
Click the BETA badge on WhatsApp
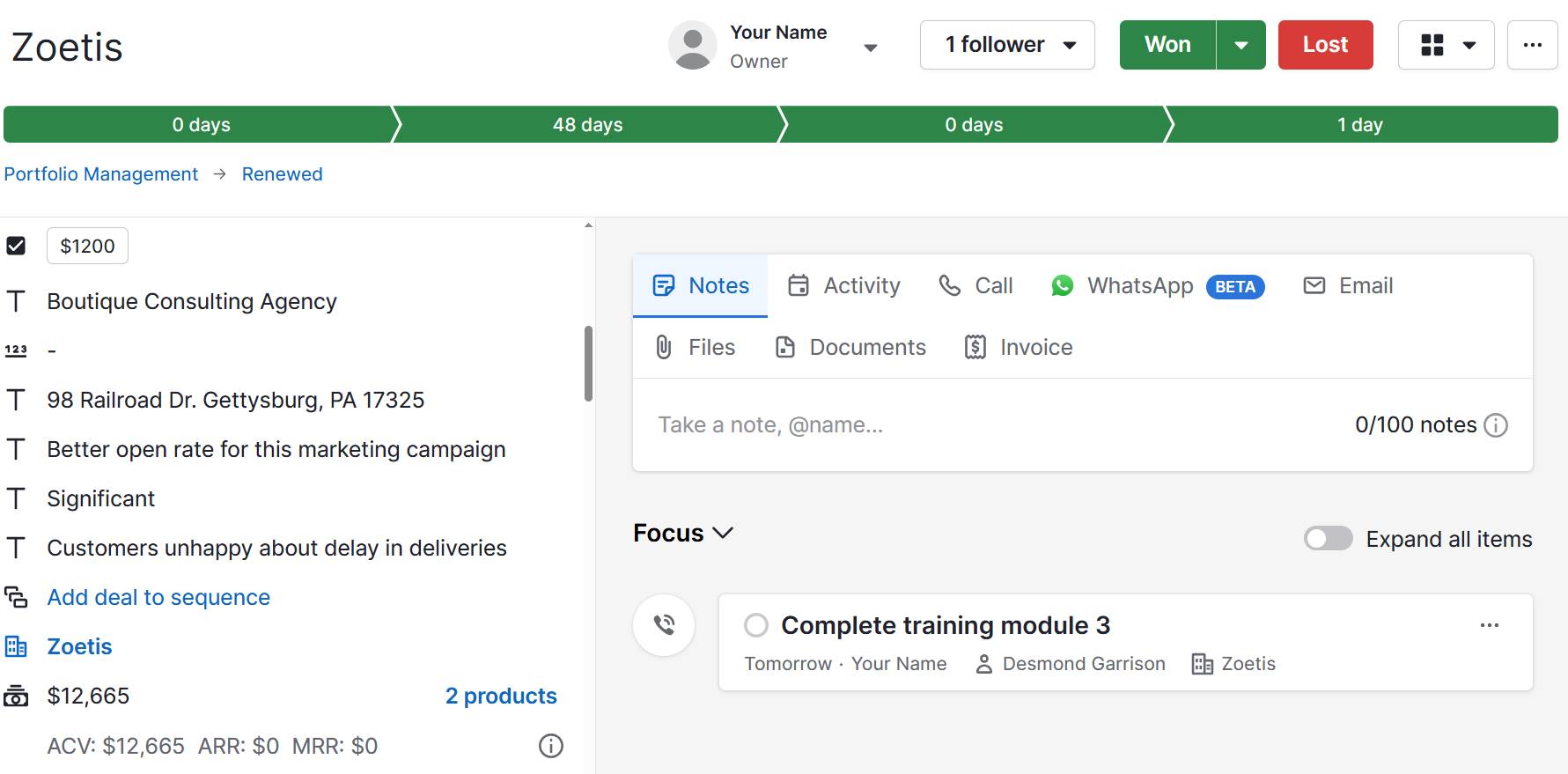(x=1235, y=287)
